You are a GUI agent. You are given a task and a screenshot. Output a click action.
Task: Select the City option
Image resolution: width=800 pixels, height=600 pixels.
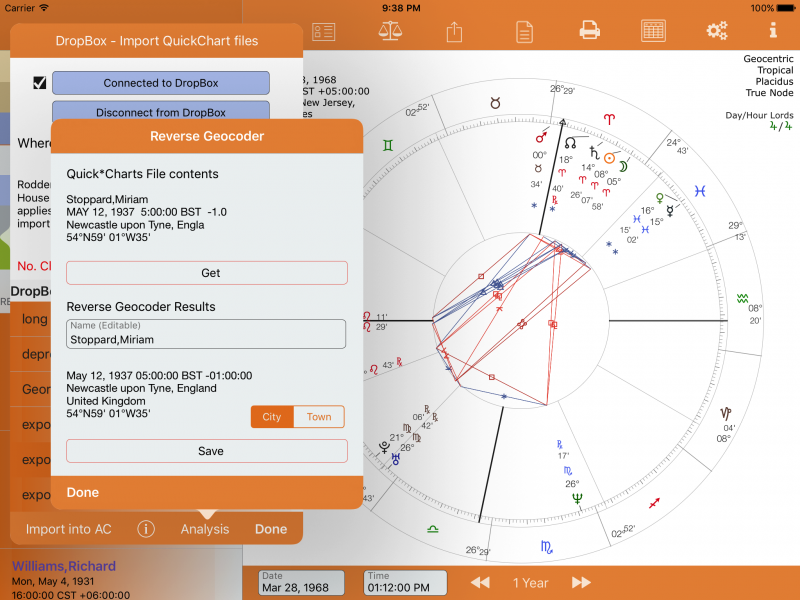tap(271, 417)
